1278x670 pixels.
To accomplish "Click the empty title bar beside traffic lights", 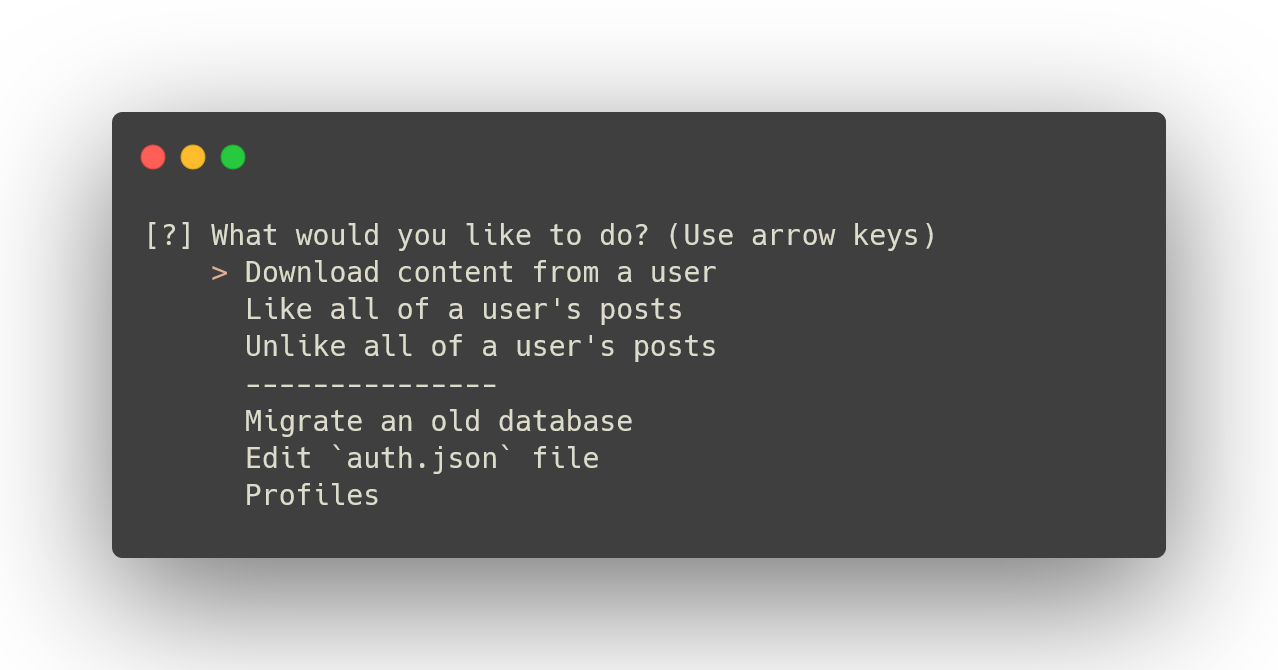I will 700,157.
